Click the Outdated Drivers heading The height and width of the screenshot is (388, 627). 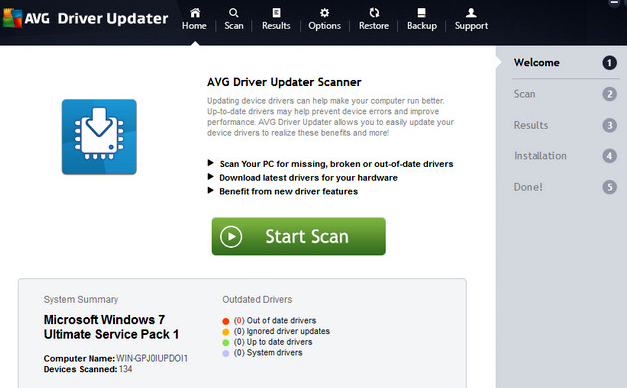(257, 300)
